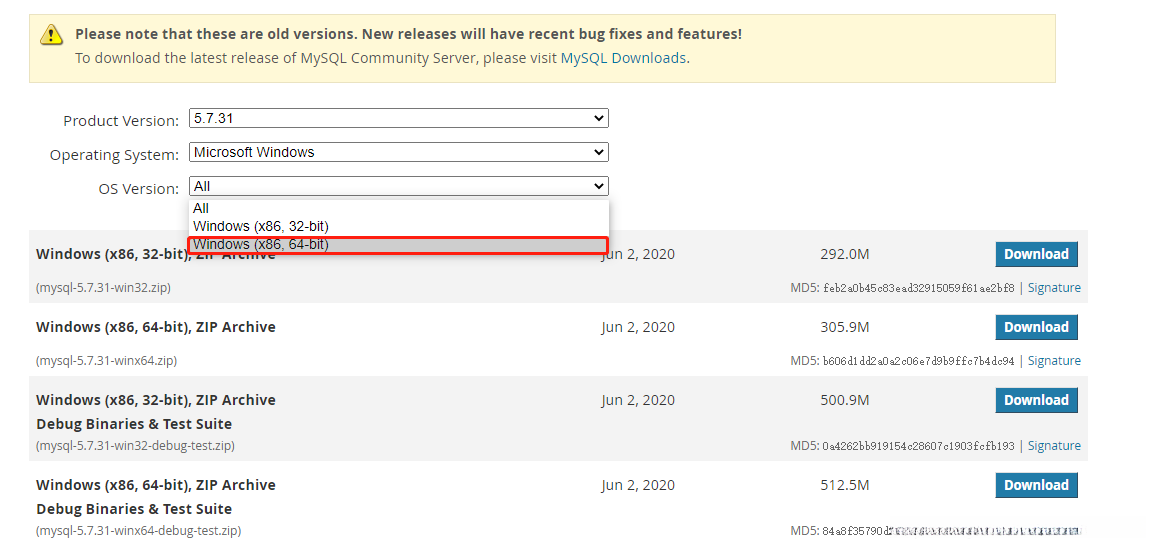Download the 500.9M win32 debug-test archive
The image size is (1154, 548).
tap(1036, 400)
